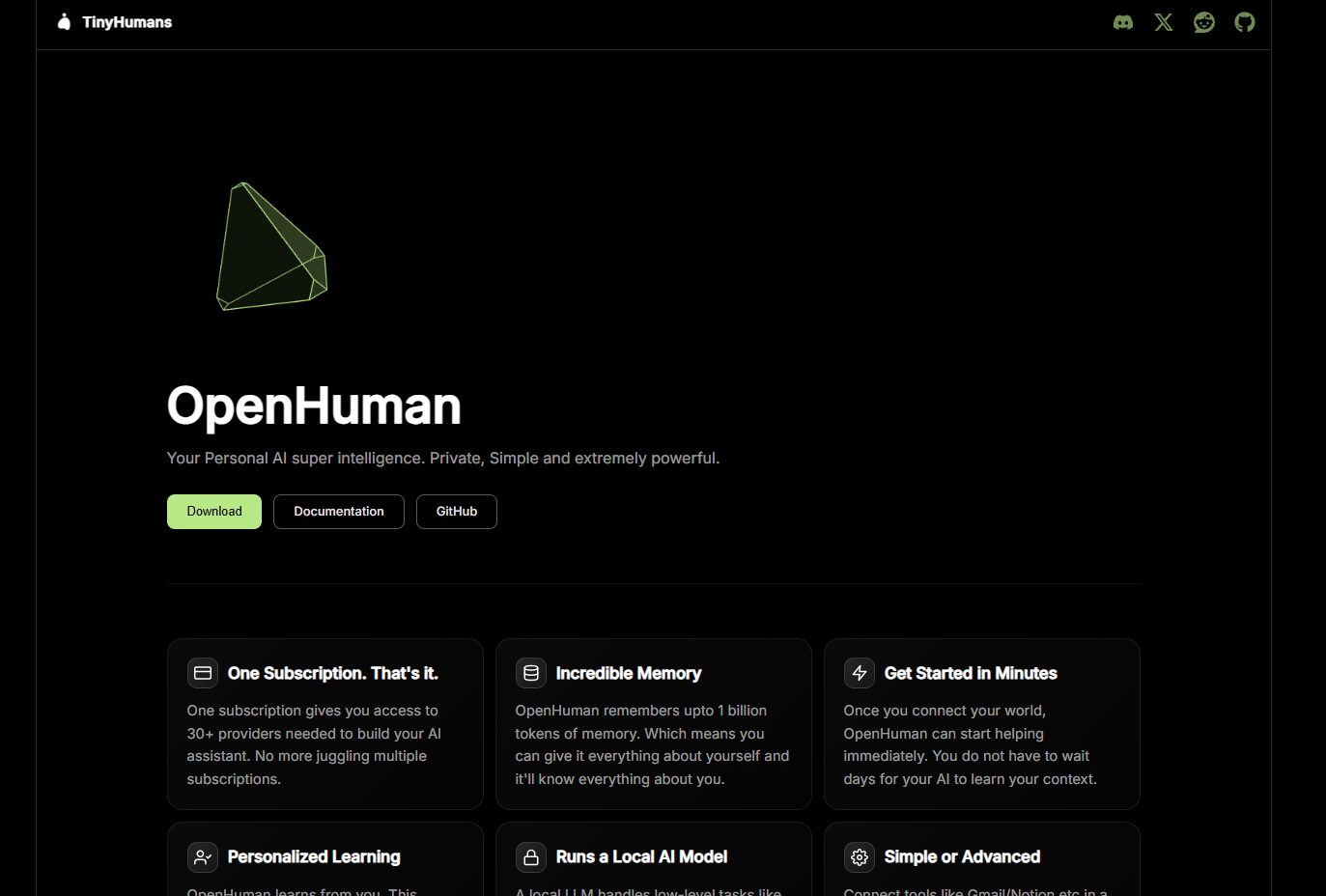This screenshot has height=896, width=1326.
Task: Click the 'Your Personal AI super intelligence' tagline
Action: click(443, 458)
